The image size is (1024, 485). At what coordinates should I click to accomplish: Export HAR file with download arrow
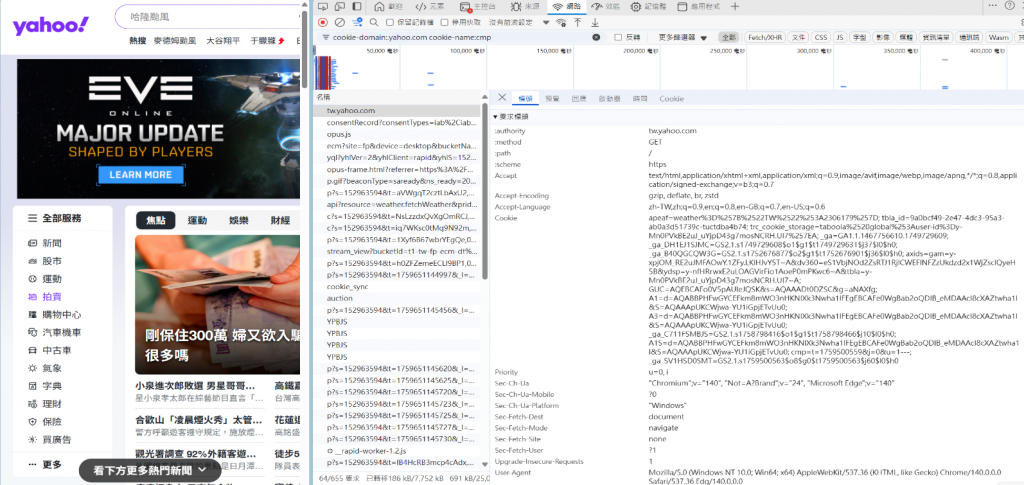(x=595, y=22)
